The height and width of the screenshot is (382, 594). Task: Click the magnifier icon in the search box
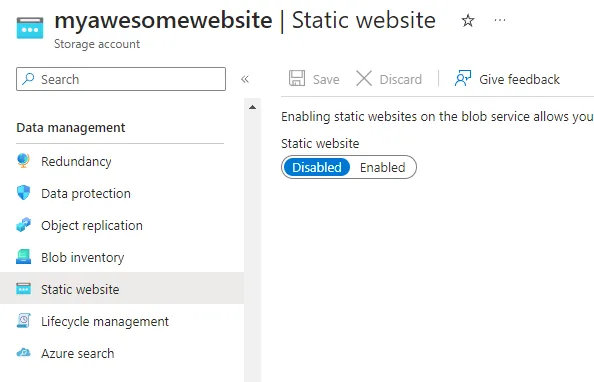(28, 79)
